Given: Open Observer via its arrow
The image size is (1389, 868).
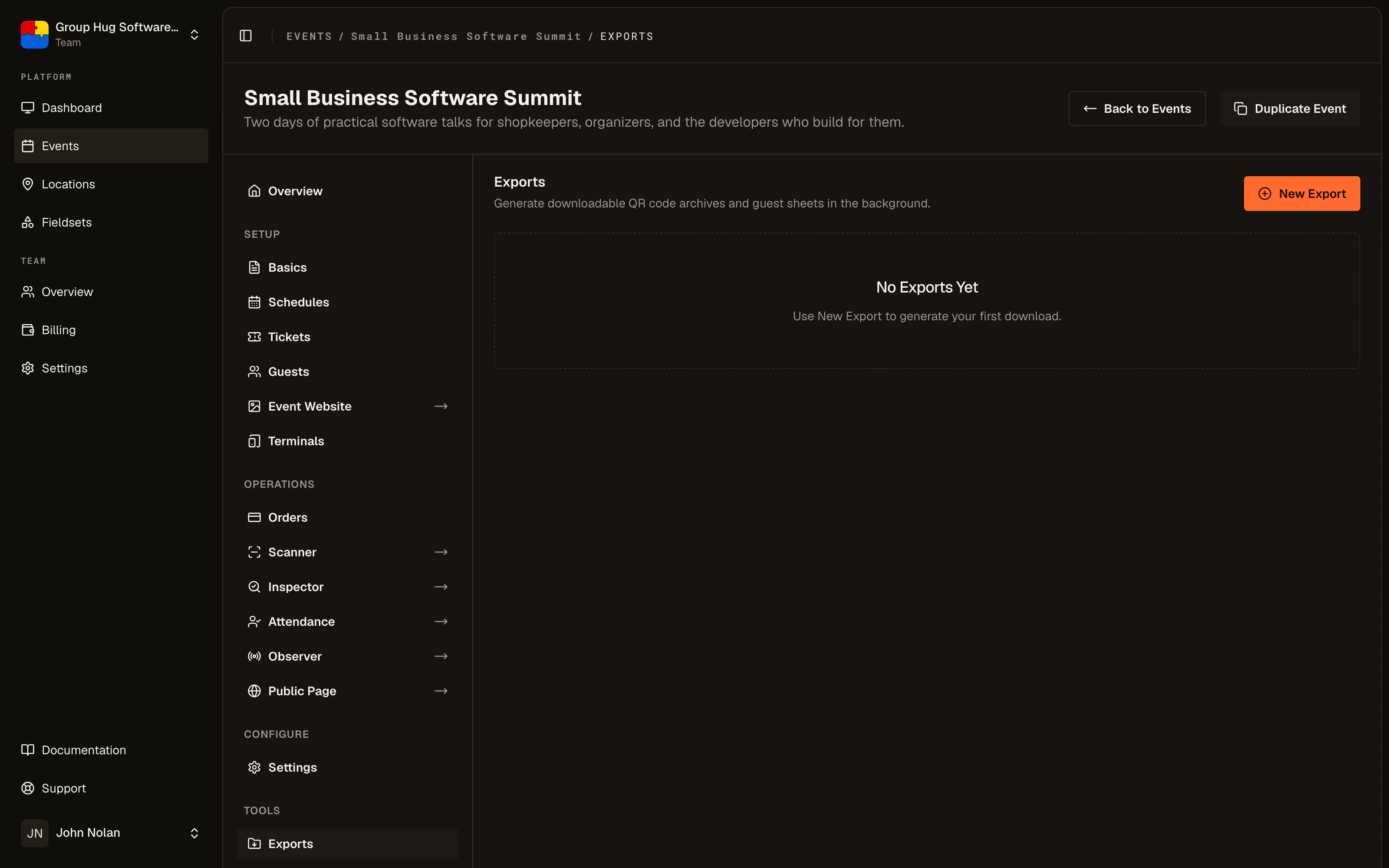Looking at the screenshot, I should tap(441, 656).
